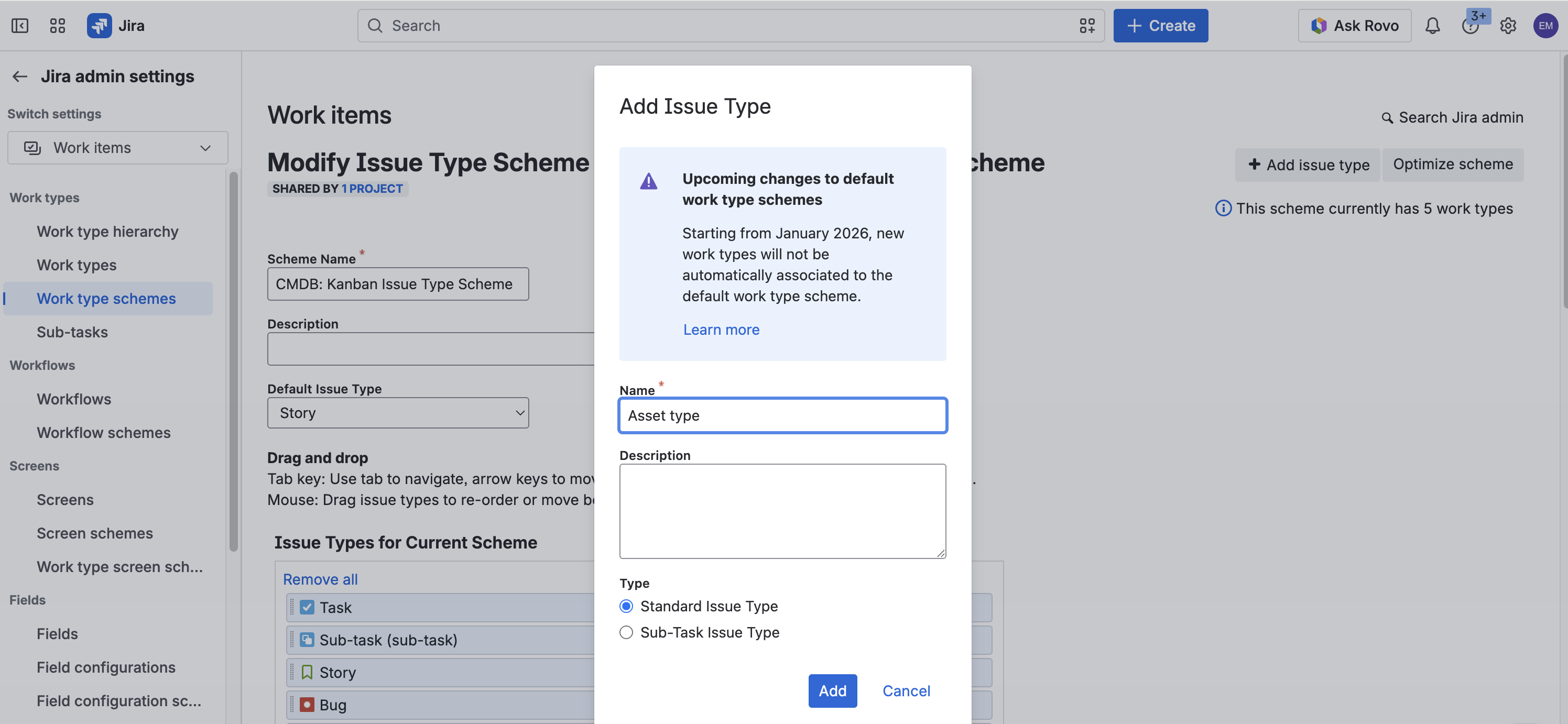Grab the drag handle on Story row
This screenshot has width=1568, height=724.
pos(292,672)
